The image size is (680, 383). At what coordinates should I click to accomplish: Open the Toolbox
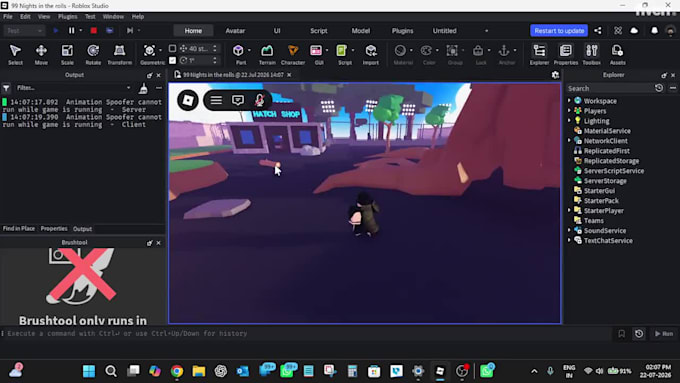pyautogui.click(x=592, y=54)
